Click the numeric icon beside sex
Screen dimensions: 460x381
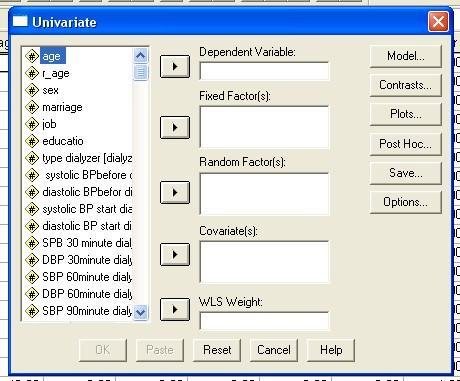click(x=32, y=90)
